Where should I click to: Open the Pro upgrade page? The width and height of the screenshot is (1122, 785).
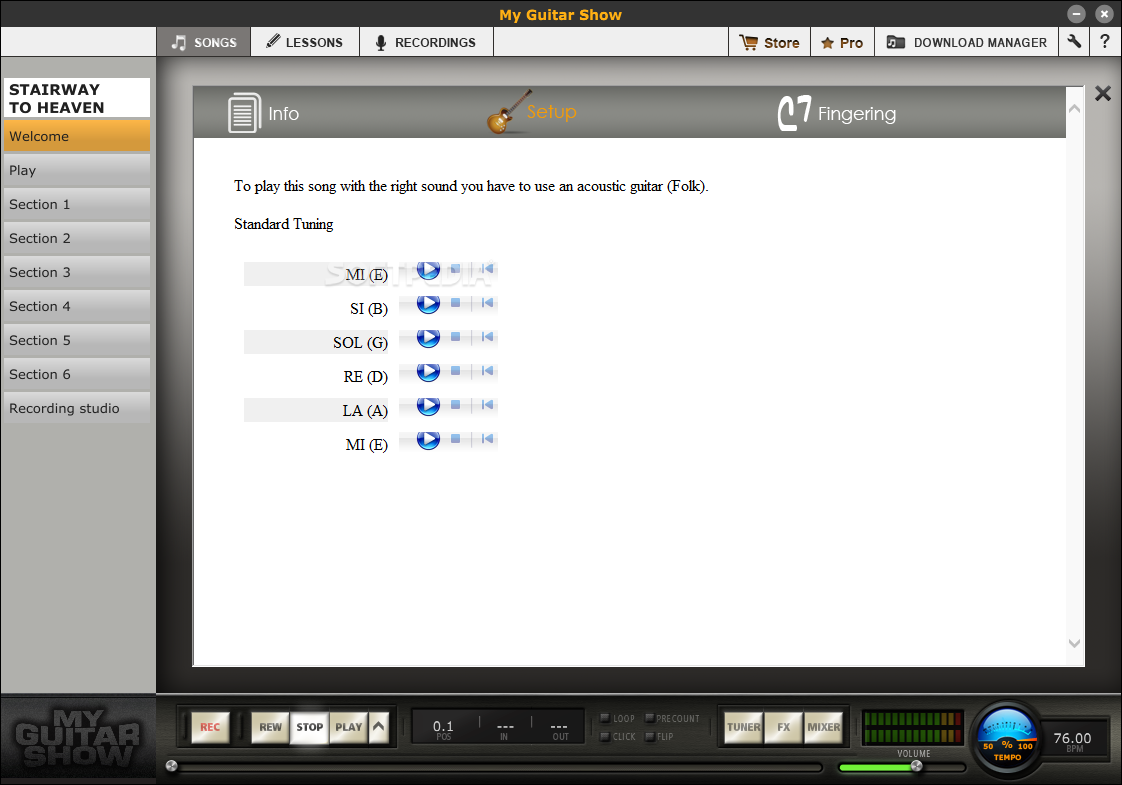tap(842, 42)
